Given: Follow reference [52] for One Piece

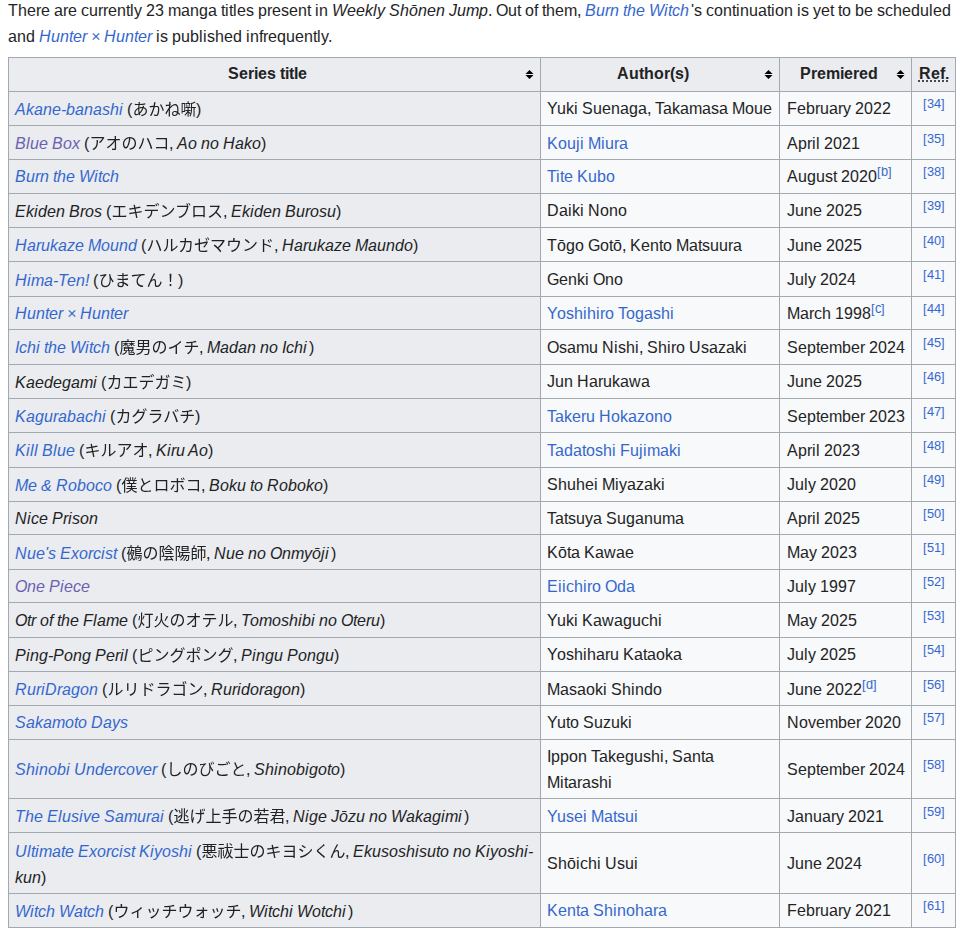Looking at the screenshot, I should coord(933,582).
